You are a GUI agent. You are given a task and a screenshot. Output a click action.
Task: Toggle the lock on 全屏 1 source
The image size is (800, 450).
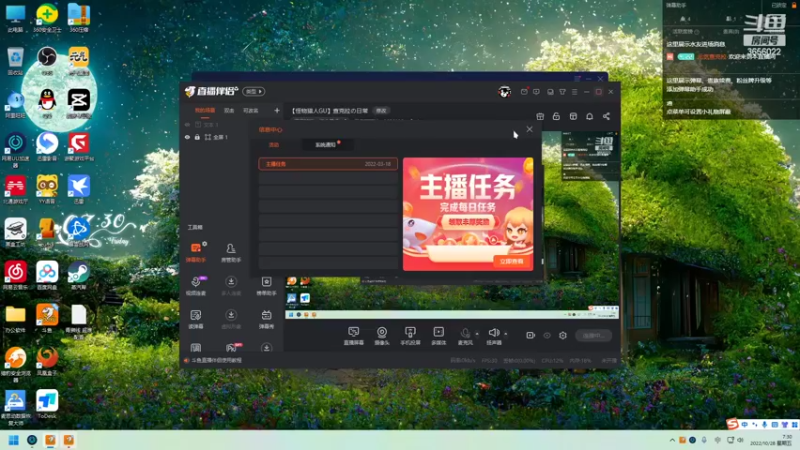point(197,137)
